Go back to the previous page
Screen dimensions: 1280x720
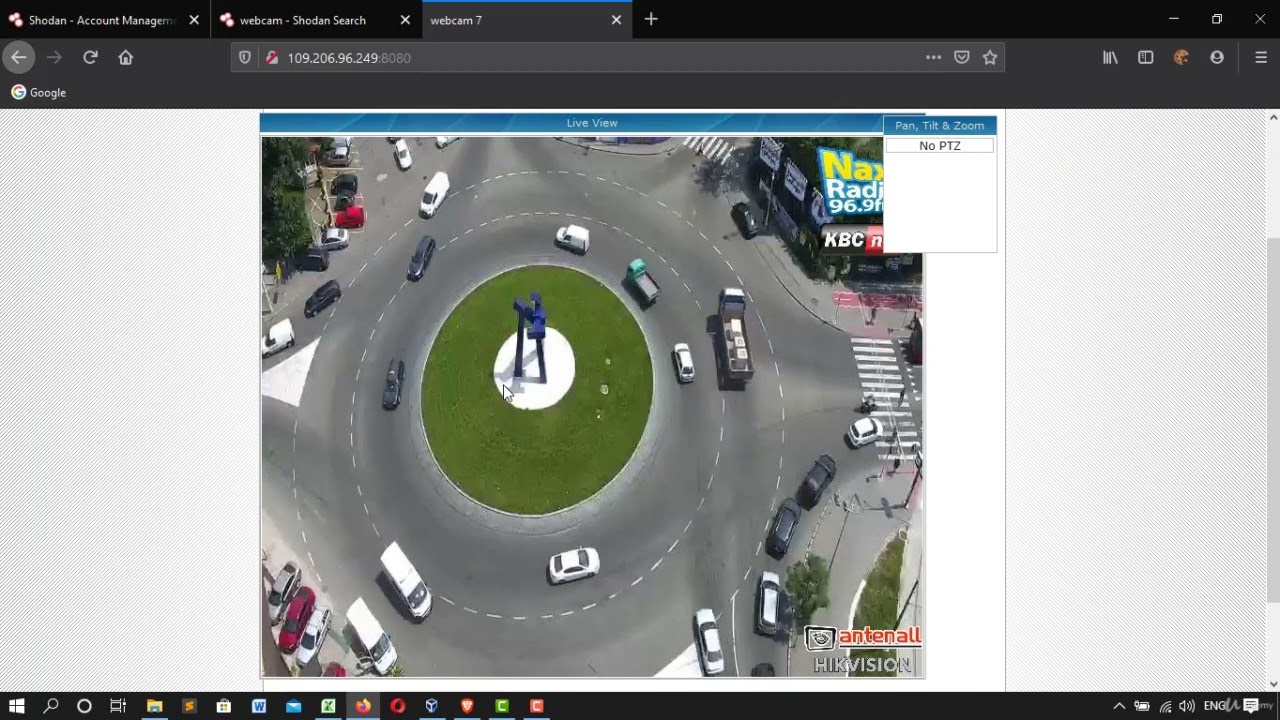tap(19, 57)
